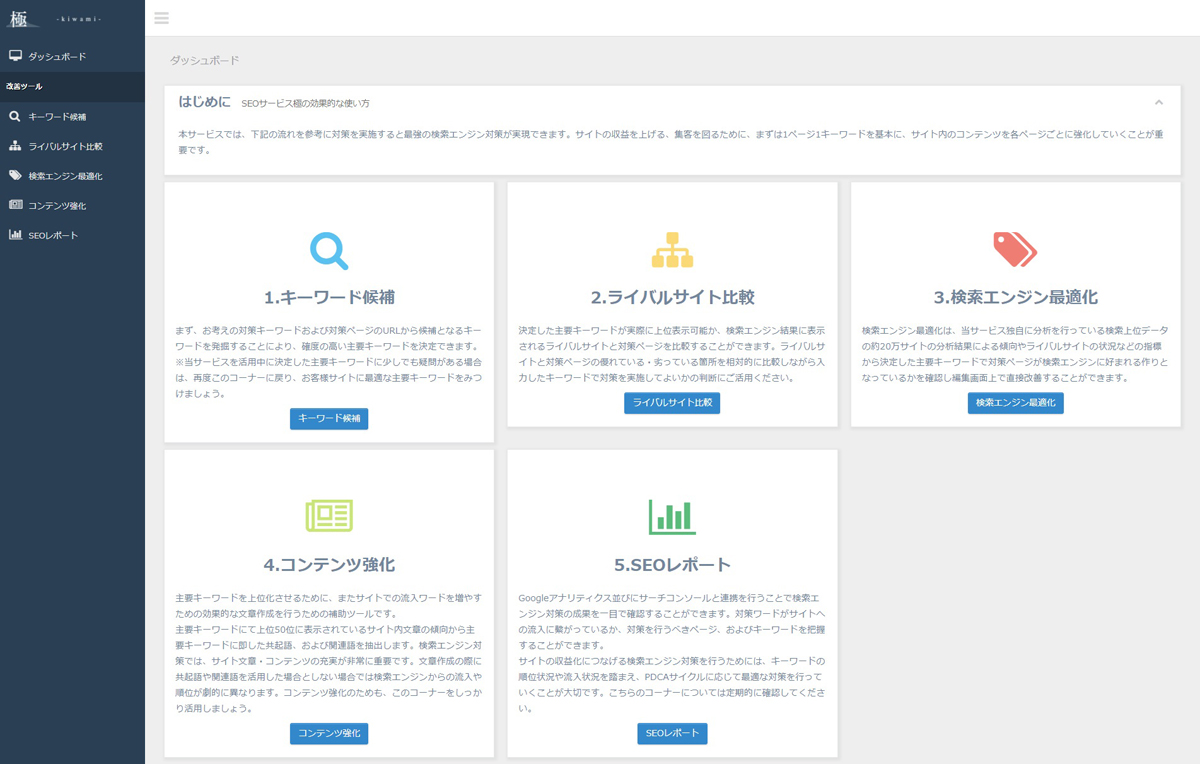Select ライバルサイト比較 in sidebar menu
Viewport: 1200px width, 764px height.
[65, 147]
